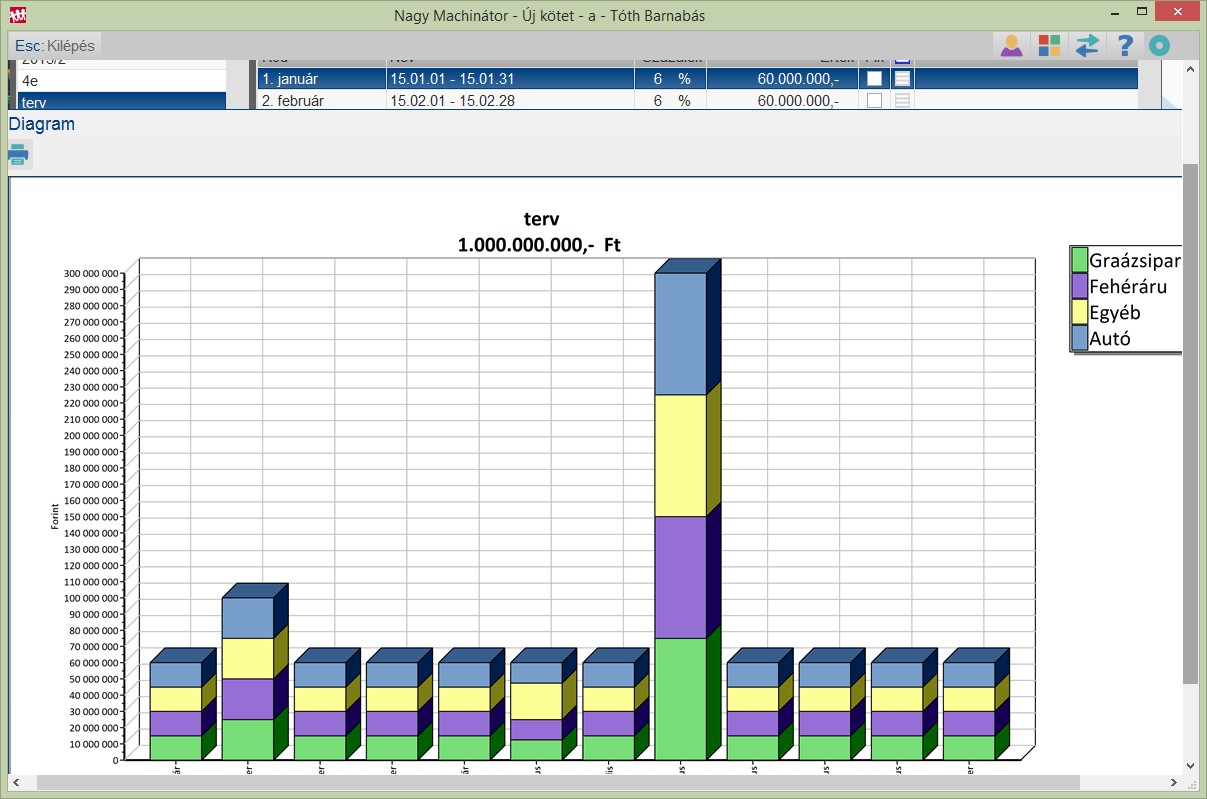Click the Esc: Kilépés exit button
1207x799 pixels.
pos(56,46)
